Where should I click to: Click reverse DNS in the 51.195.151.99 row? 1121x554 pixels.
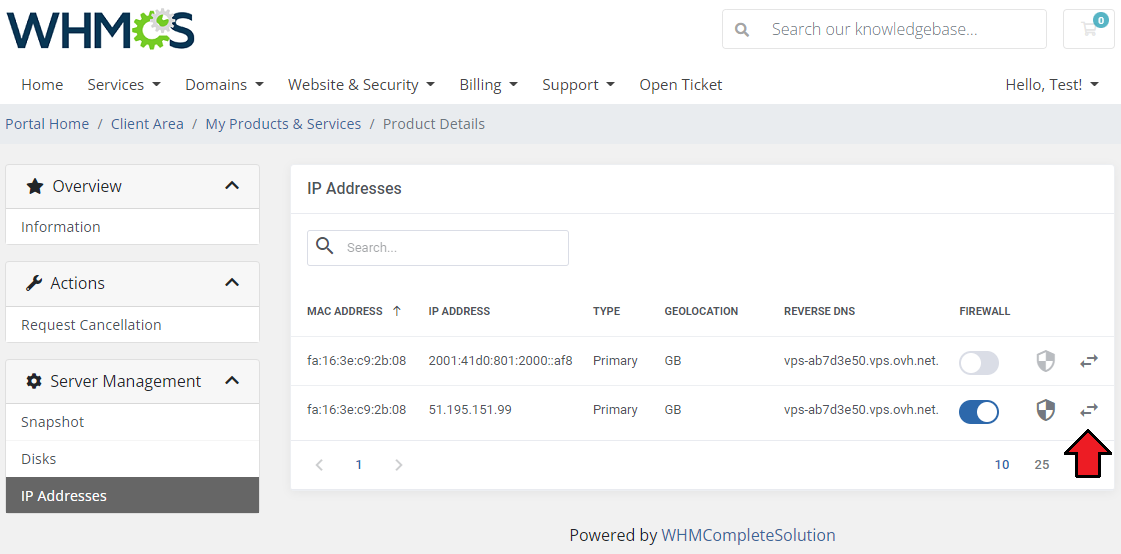tap(861, 410)
